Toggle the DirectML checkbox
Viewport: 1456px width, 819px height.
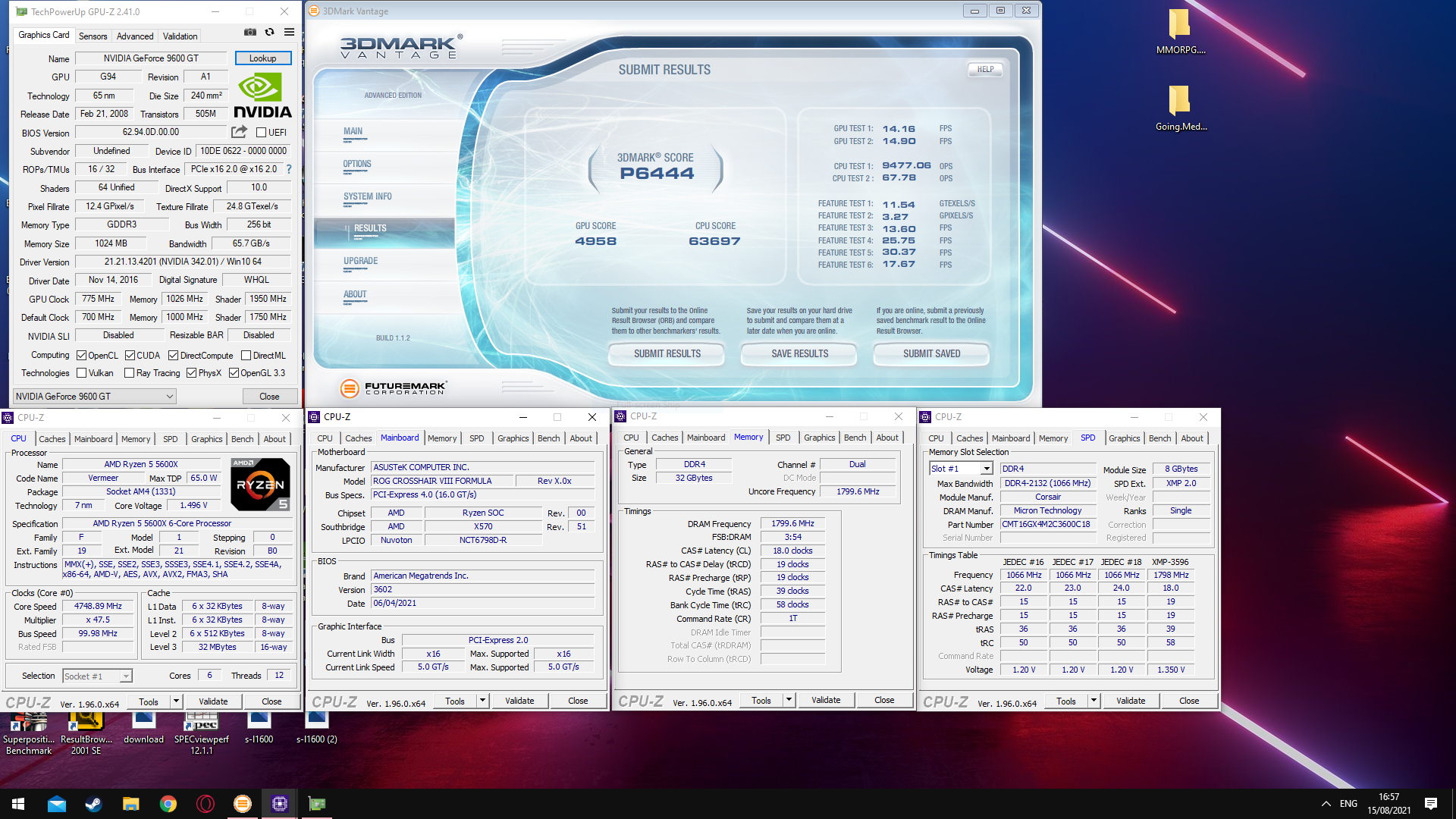[246, 356]
